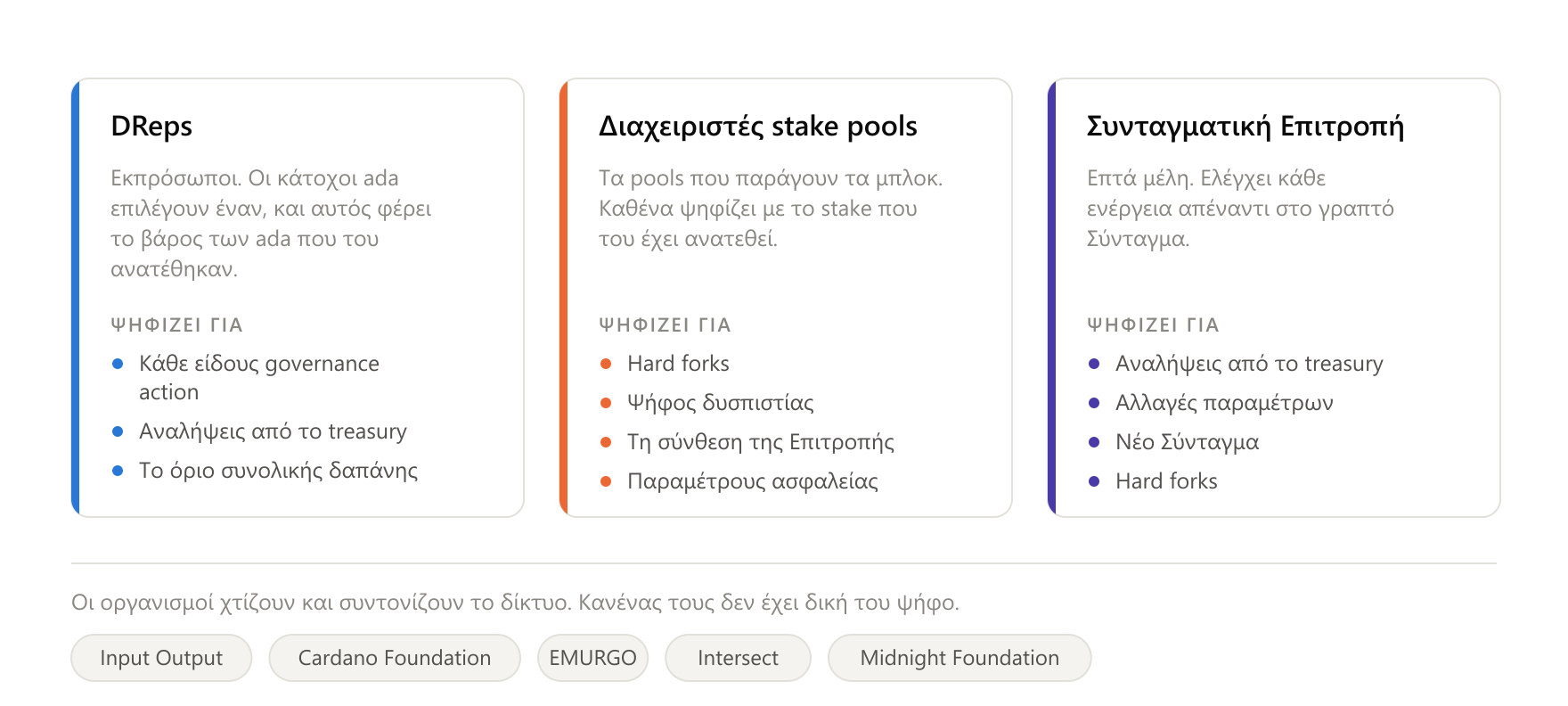Image resolution: width=1568 pixels, height=706 pixels.
Task: Click the Διαχειριστές stake pools heading
Action: pos(757,127)
